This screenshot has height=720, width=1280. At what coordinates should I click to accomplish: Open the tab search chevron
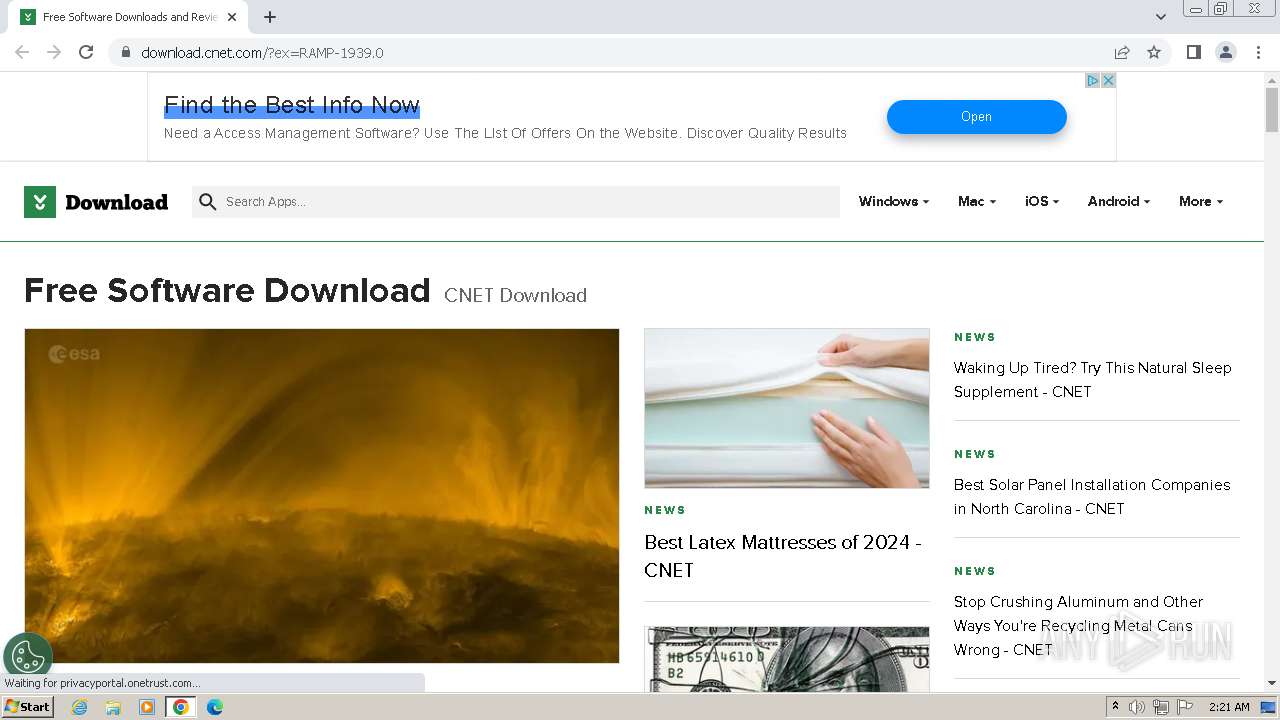coord(1161,17)
